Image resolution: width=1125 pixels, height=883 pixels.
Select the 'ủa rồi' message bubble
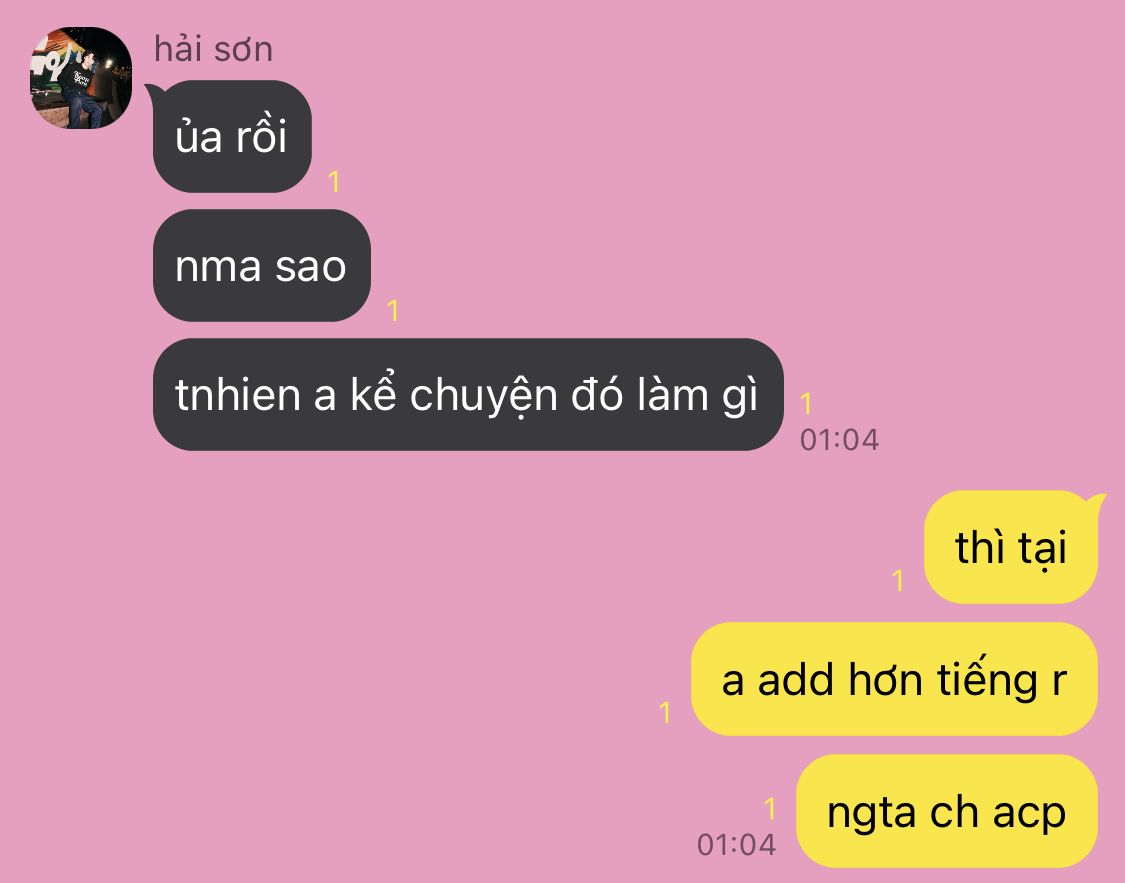232,136
